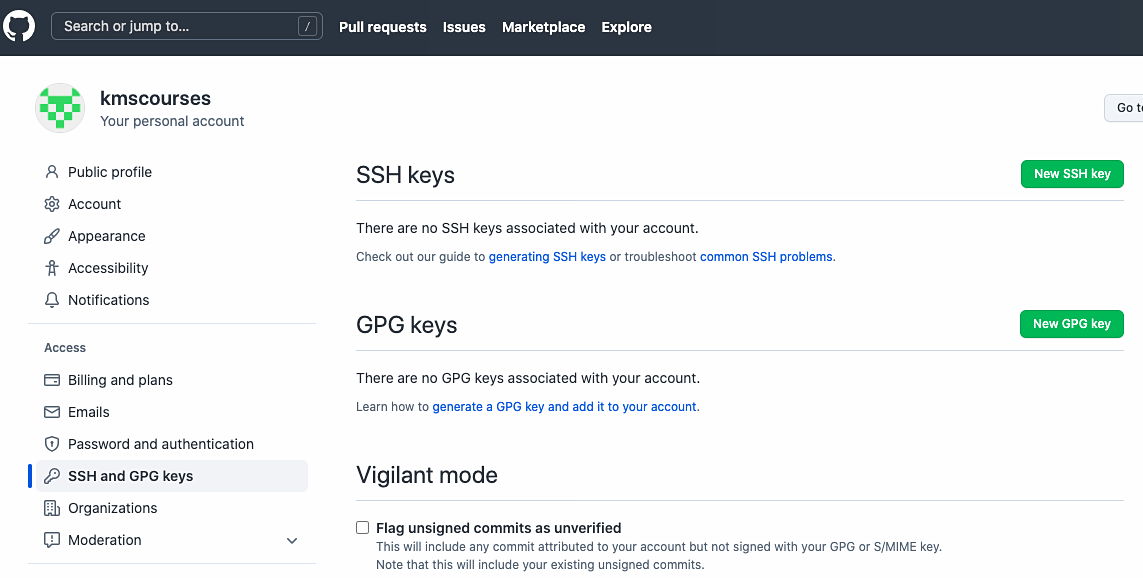Viewport: 1143px width, 578px height.
Task: Click the Organizations building icon
Action: tap(51, 508)
